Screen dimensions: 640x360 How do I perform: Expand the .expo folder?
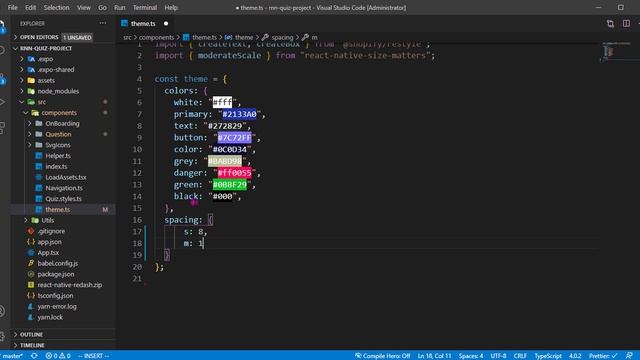coord(45,59)
